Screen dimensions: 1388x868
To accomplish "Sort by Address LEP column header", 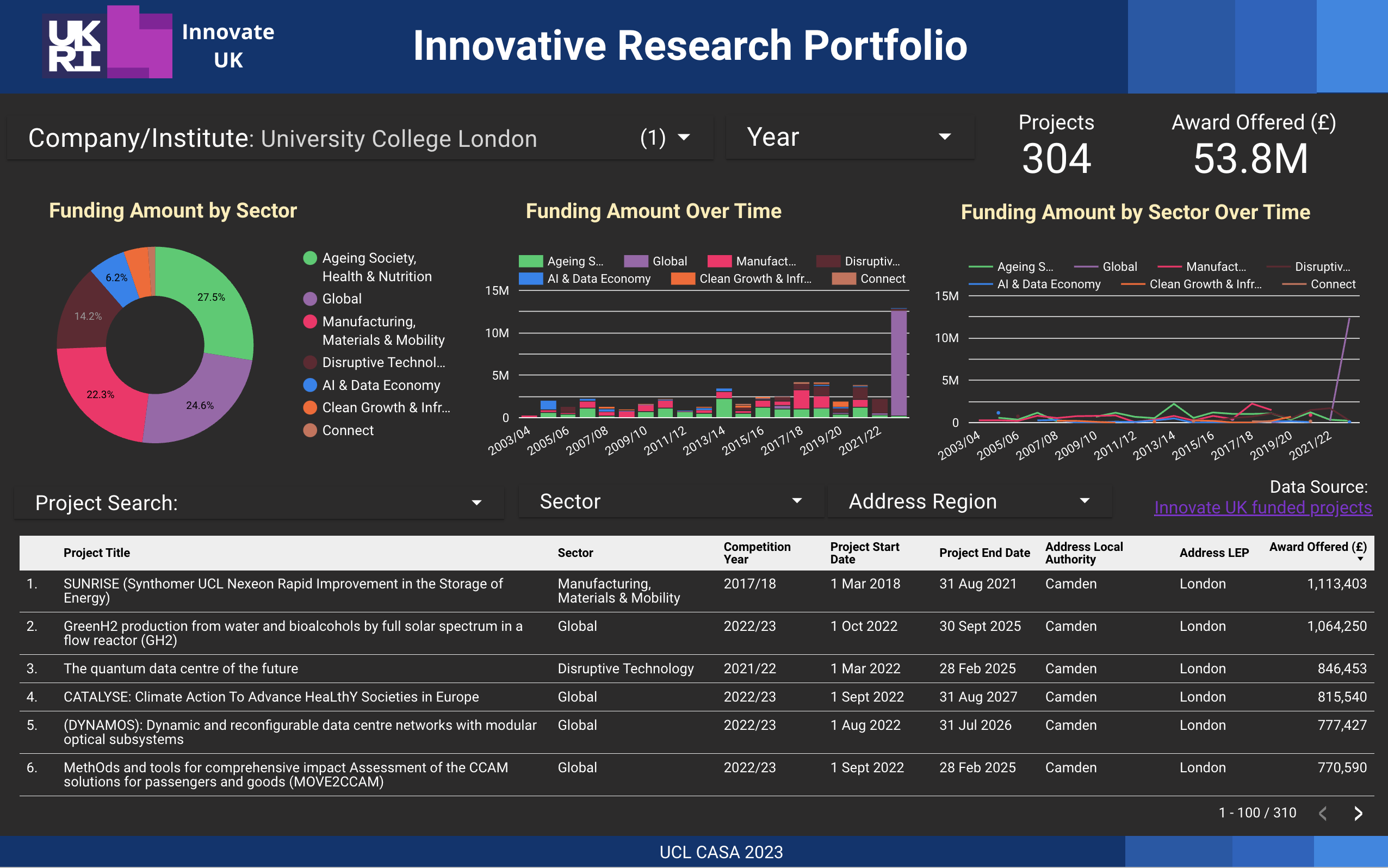I will tap(1214, 552).
